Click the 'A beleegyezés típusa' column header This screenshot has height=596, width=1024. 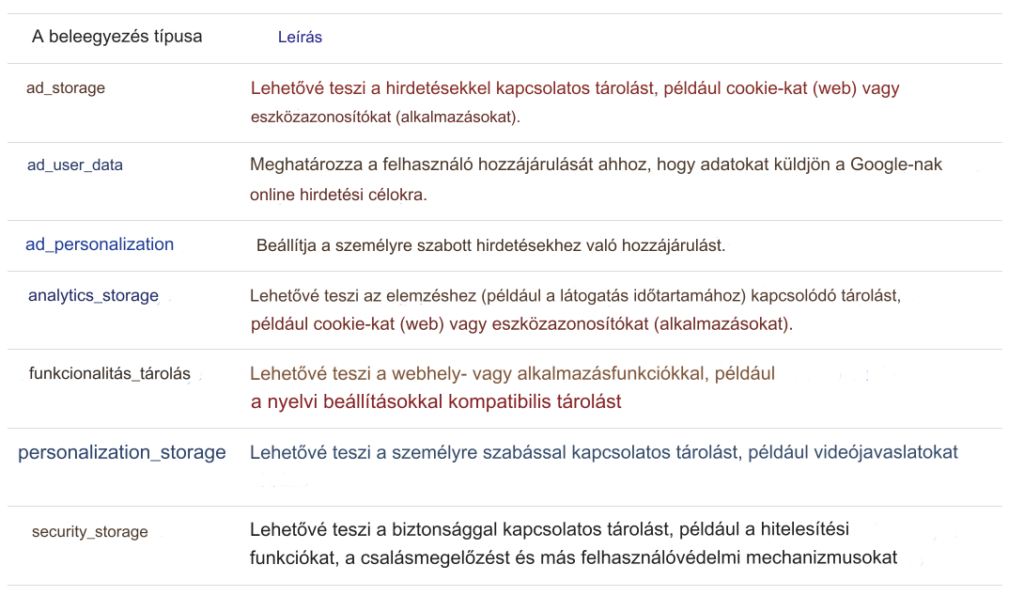(117, 37)
